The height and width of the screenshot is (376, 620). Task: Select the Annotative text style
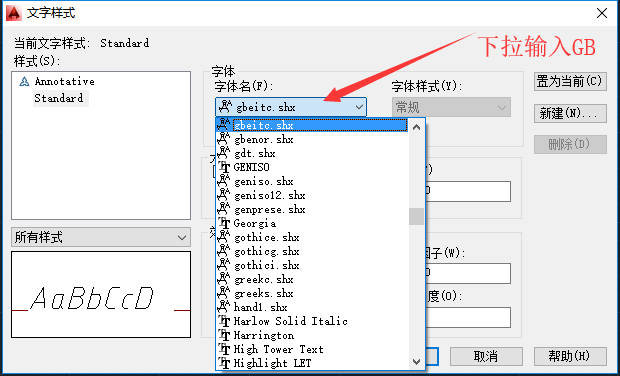tap(64, 81)
